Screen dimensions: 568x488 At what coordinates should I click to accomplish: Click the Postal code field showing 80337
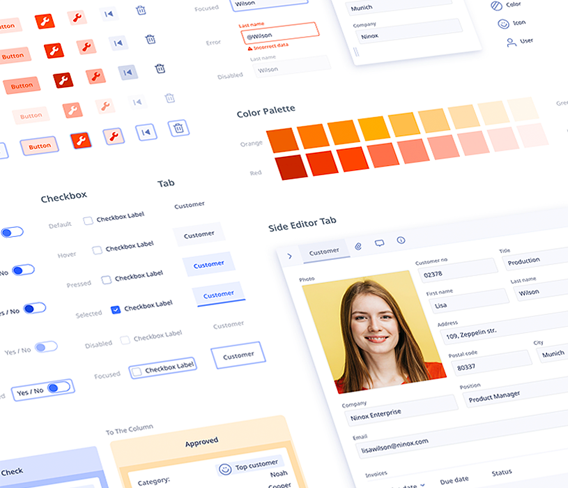(x=492, y=363)
